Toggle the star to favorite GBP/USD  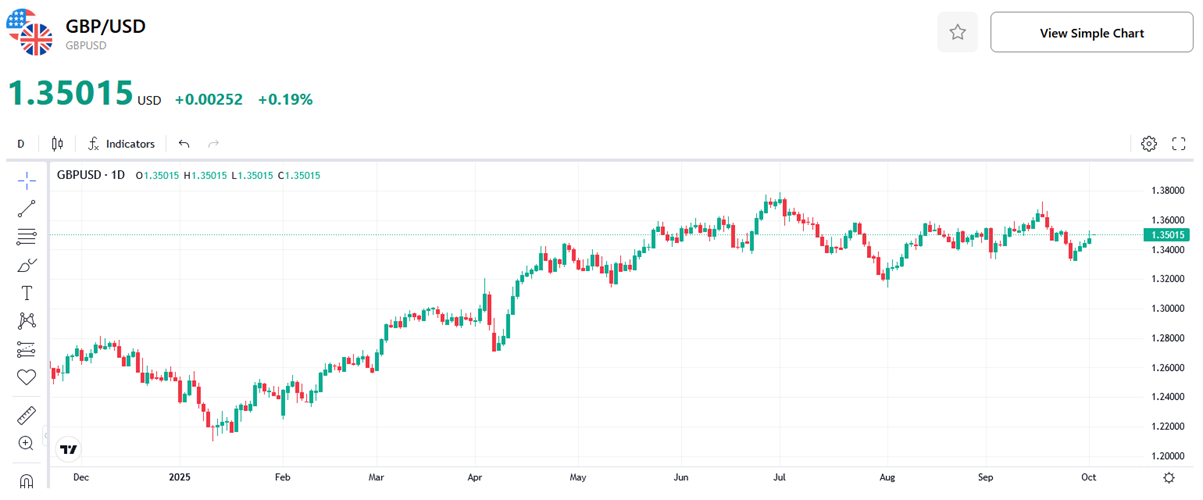[x=957, y=33]
